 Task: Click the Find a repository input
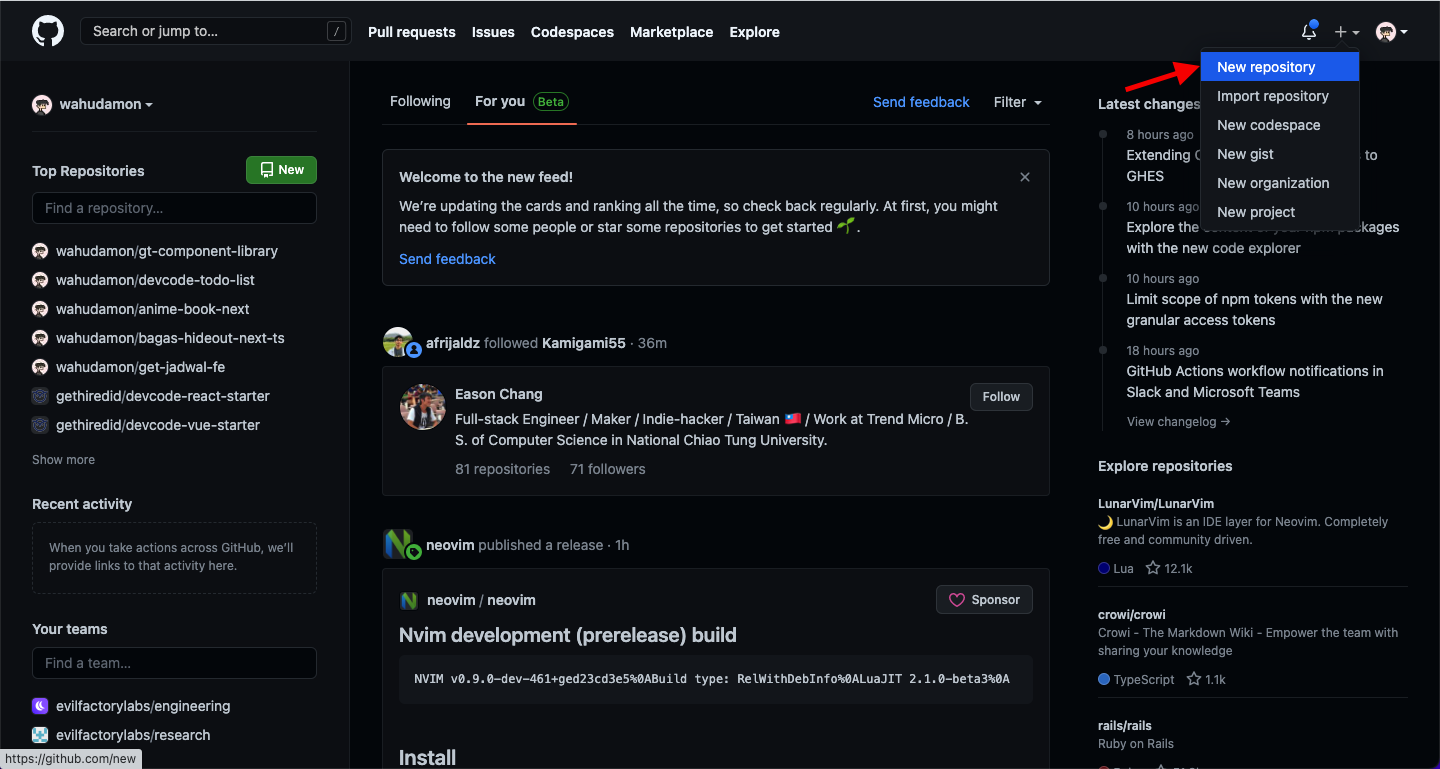[x=174, y=208]
